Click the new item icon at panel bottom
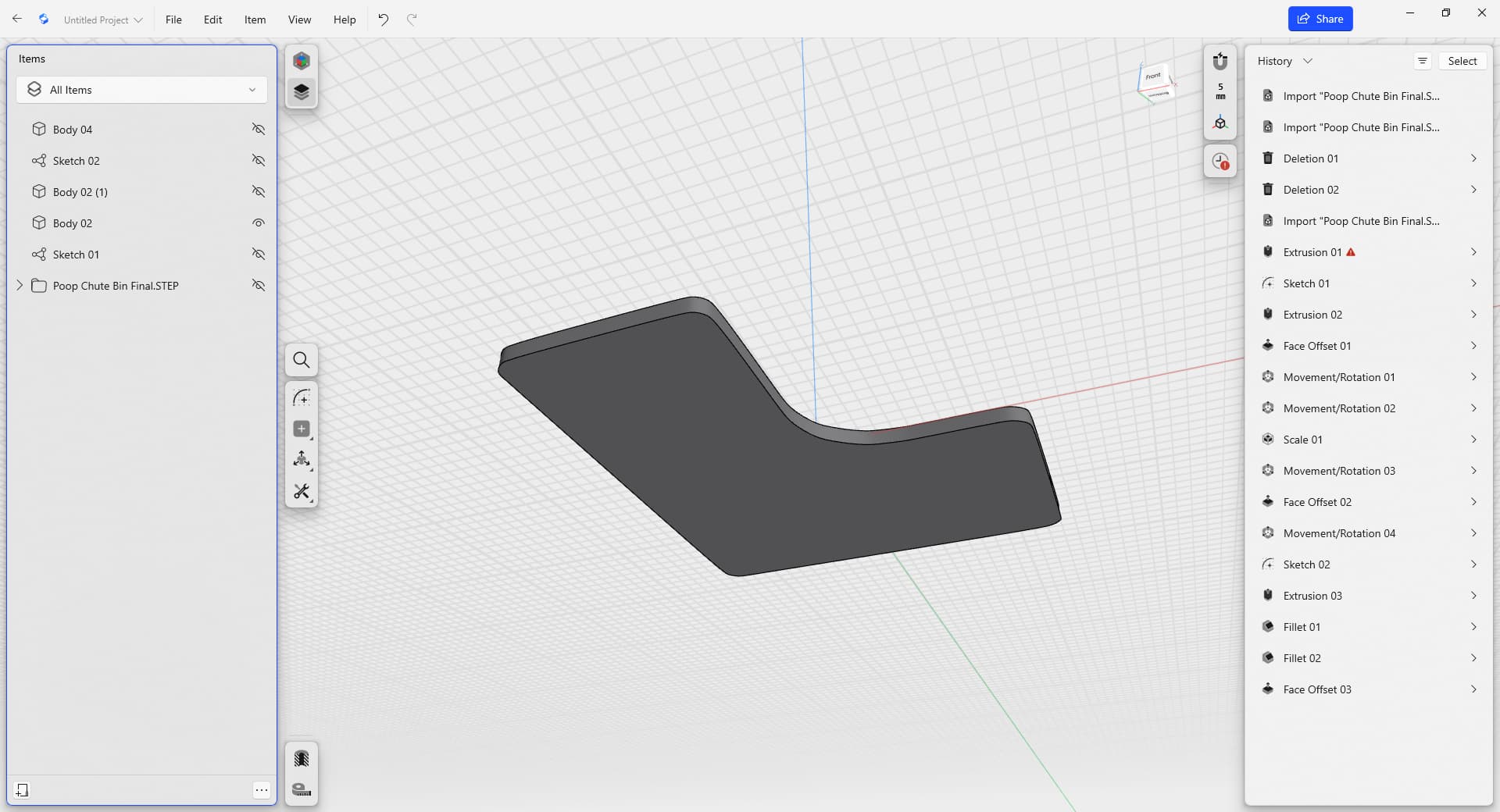This screenshot has width=1500, height=812. tap(22, 790)
